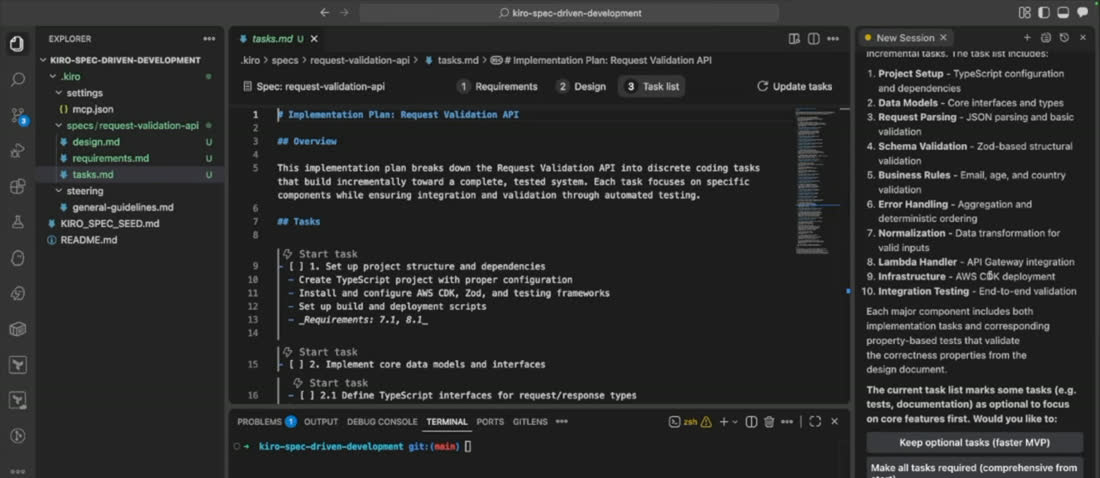The height and width of the screenshot is (478, 1100).
Task: Open mcp.json file
Action: pyautogui.click(x=93, y=109)
